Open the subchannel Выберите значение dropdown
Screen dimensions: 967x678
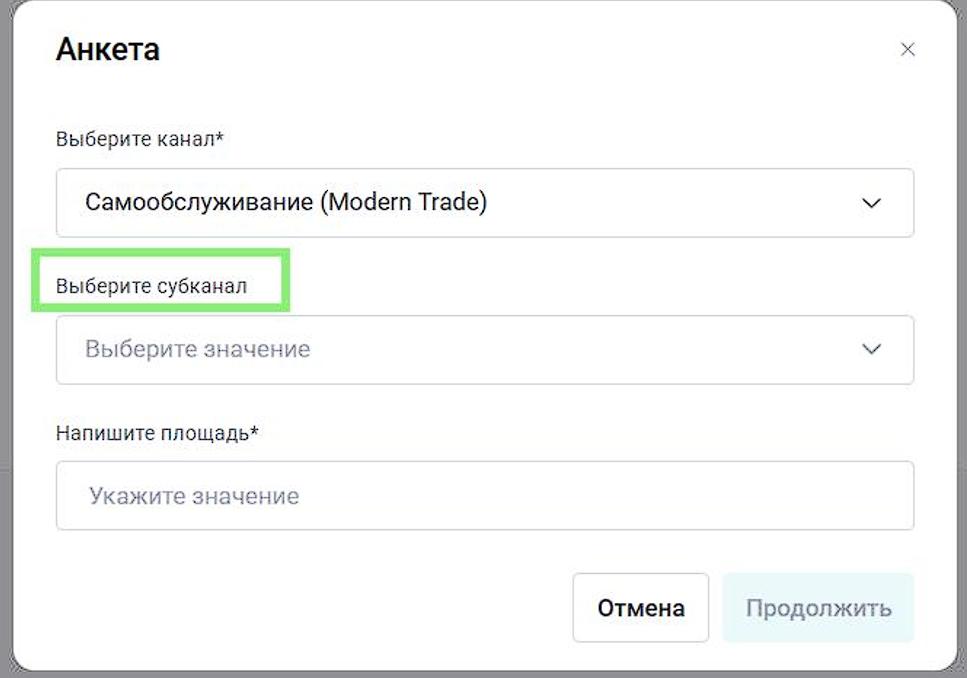(484, 349)
